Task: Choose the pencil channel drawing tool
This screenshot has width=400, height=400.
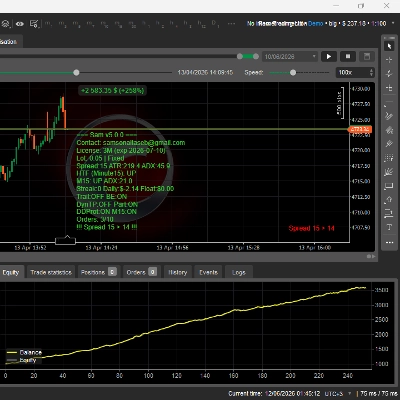Action: tap(389, 116)
